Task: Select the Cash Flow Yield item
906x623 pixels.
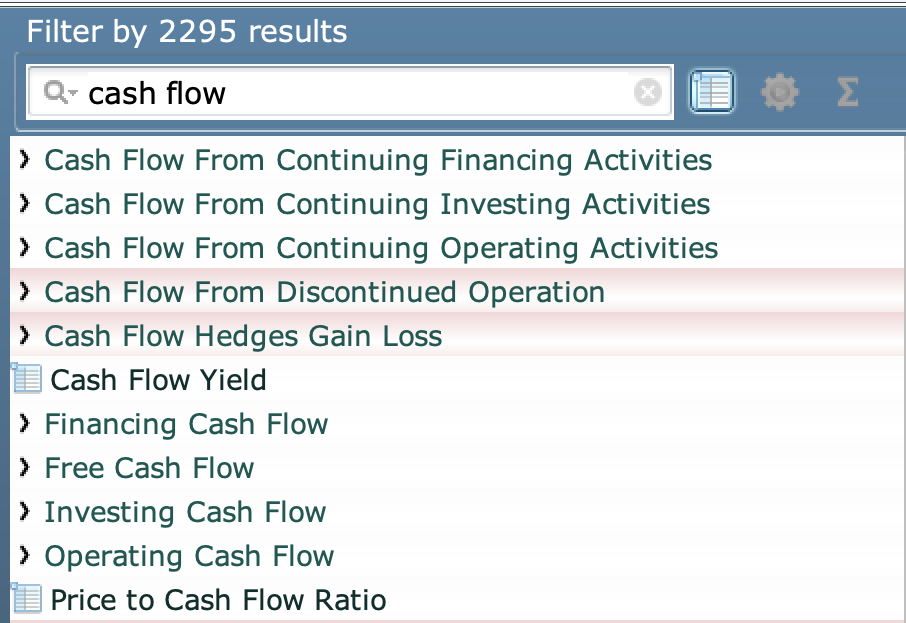Action: point(158,380)
